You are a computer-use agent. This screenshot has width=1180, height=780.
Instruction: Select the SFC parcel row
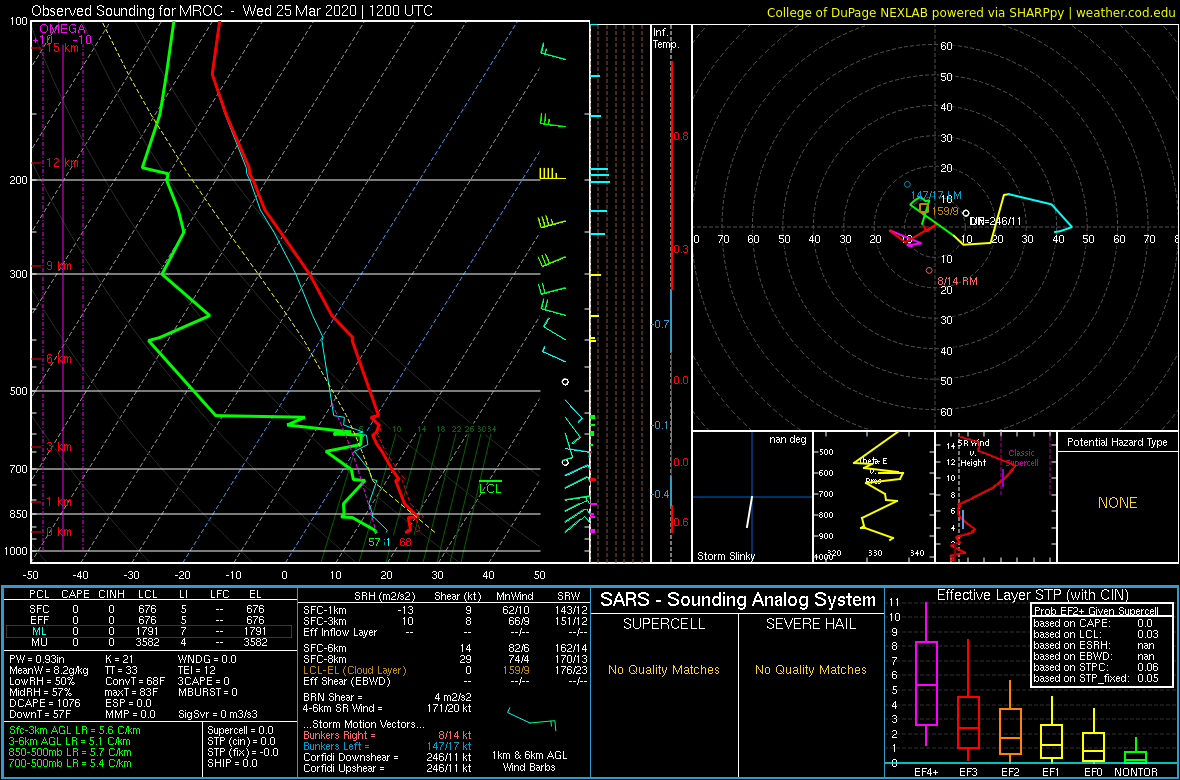pos(149,610)
